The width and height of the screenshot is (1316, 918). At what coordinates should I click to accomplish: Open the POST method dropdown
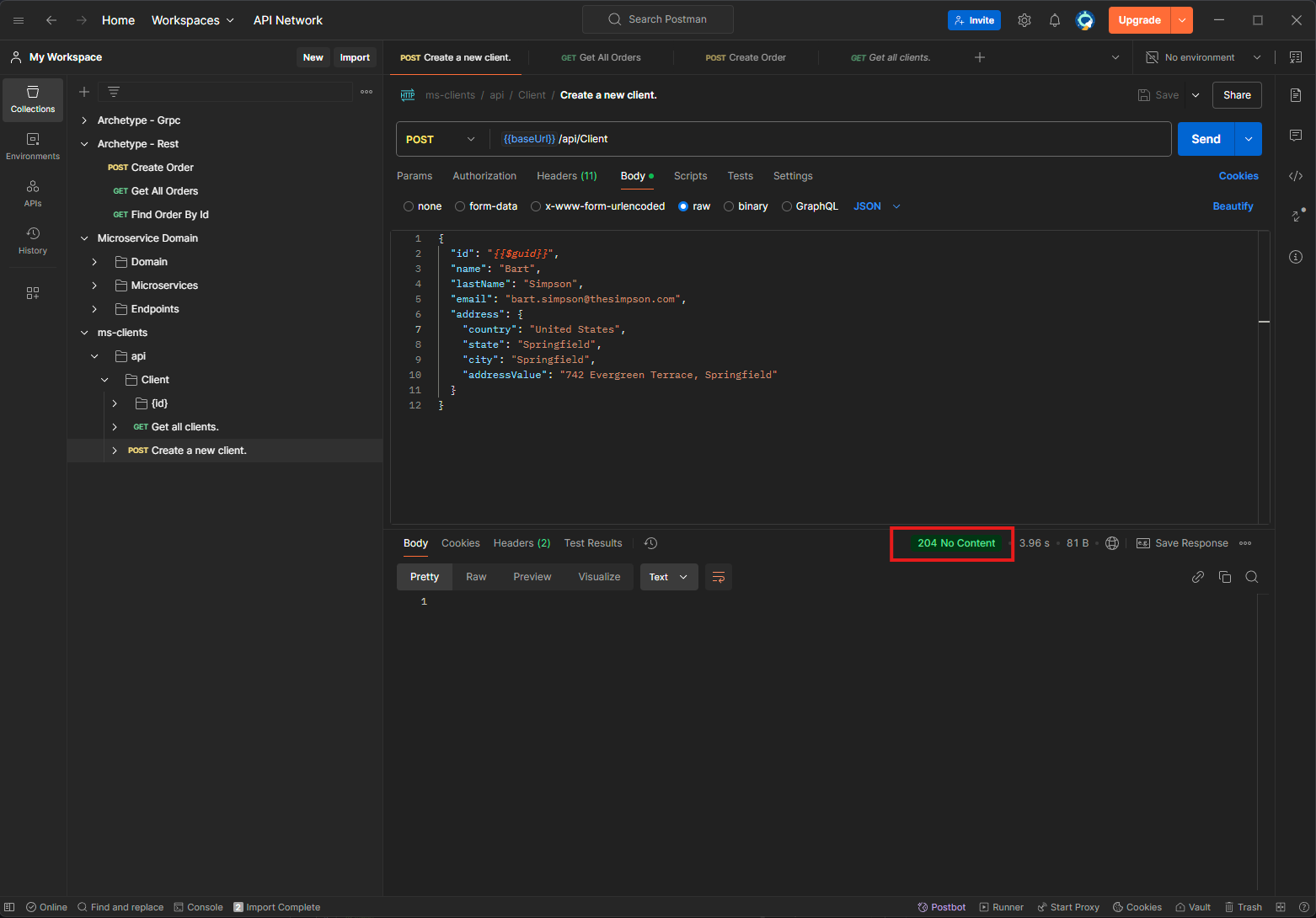point(441,139)
